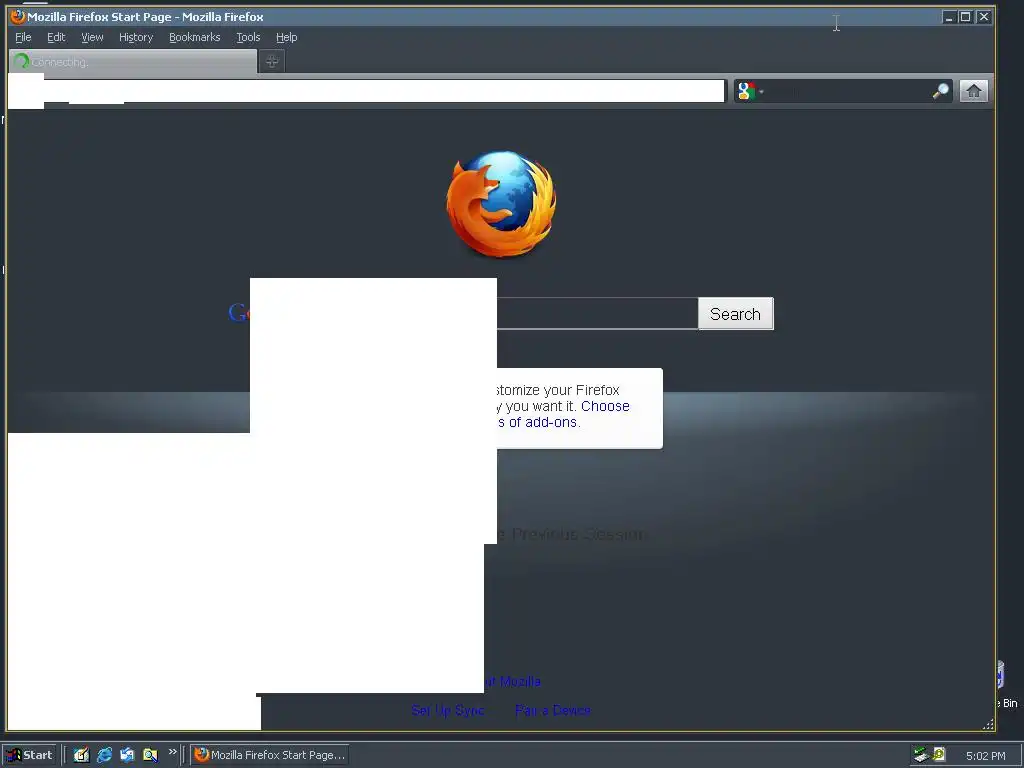The height and width of the screenshot is (768, 1024).
Task: Open the Bookmarks menu
Action: pyautogui.click(x=195, y=37)
